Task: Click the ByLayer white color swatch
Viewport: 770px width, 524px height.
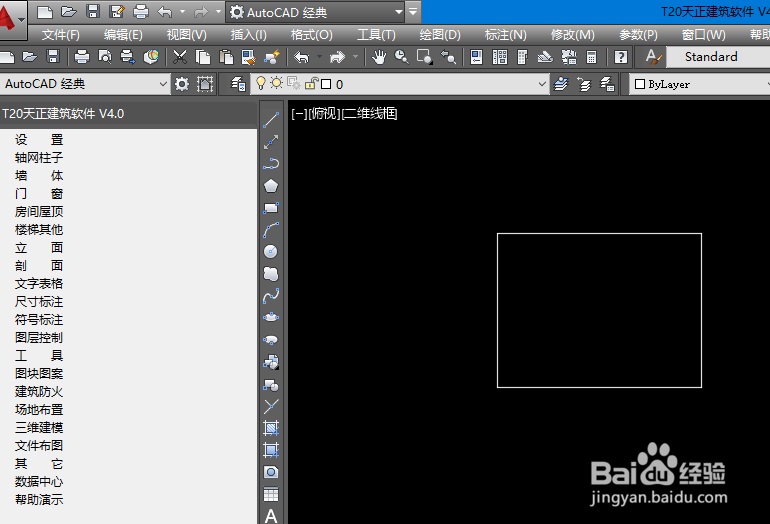Action: pyautogui.click(x=640, y=84)
